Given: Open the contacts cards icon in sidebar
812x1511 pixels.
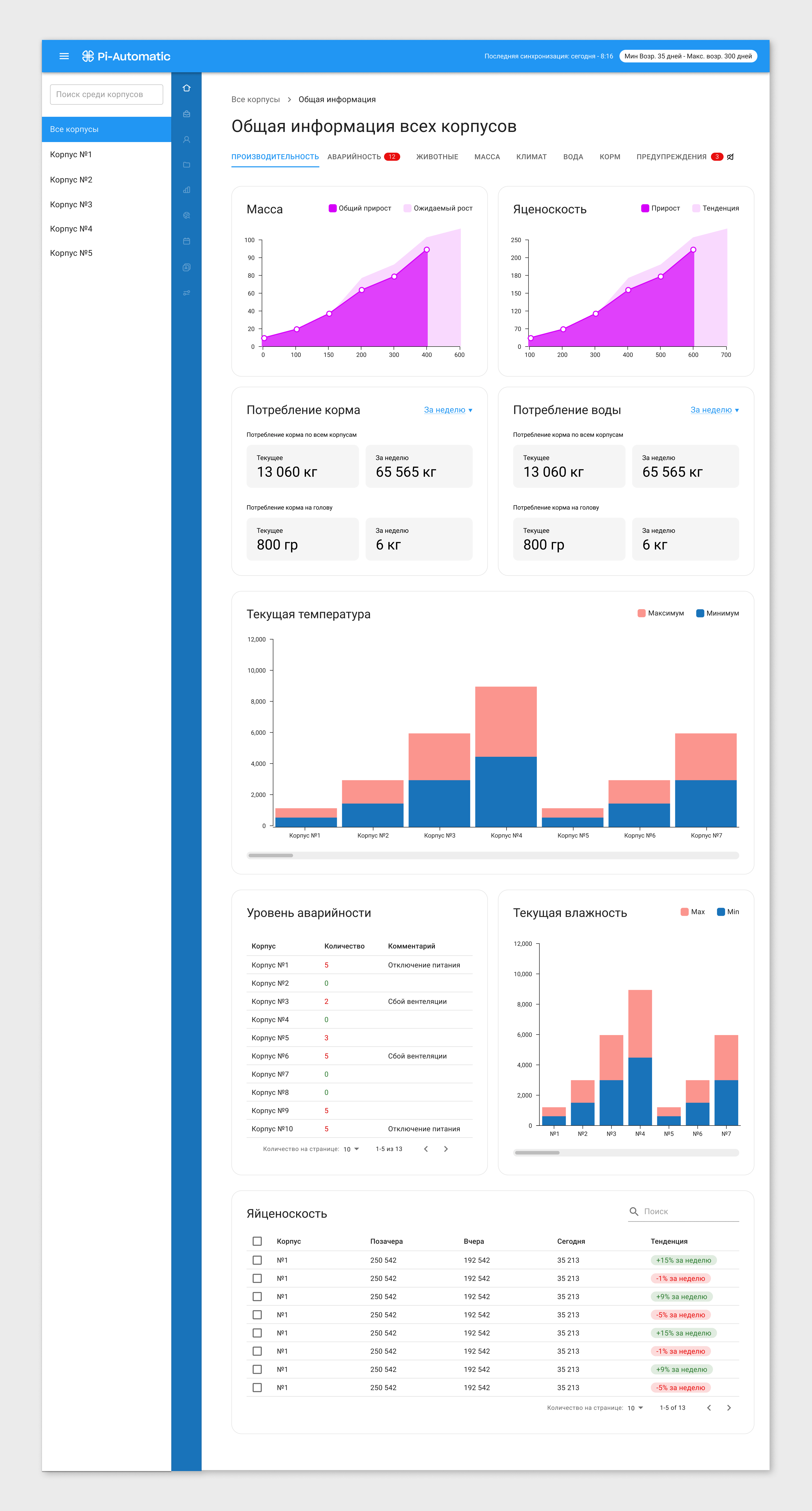Looking at the screenshot, I should [186, 267].
